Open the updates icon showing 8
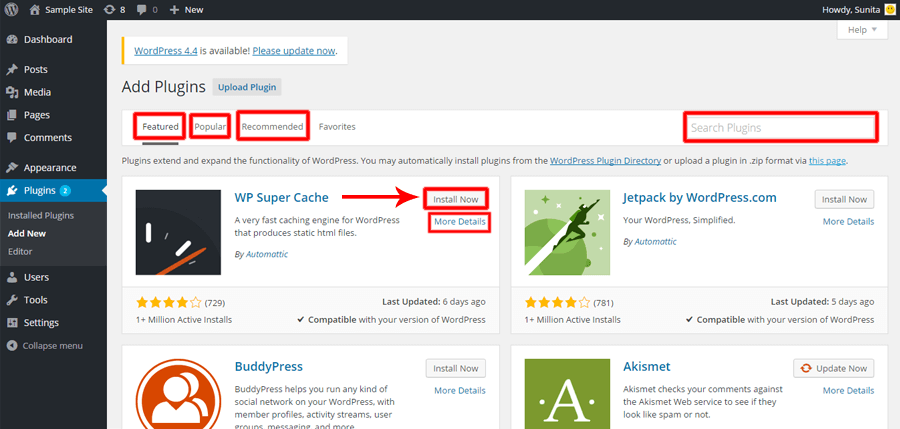900x429 pixels. [108, 9]
